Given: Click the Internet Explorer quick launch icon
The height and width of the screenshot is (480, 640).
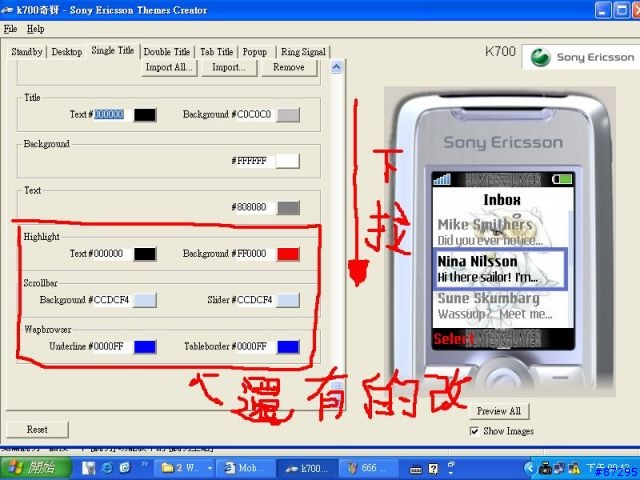Looking at the screenshot, I should pos(107,468).
